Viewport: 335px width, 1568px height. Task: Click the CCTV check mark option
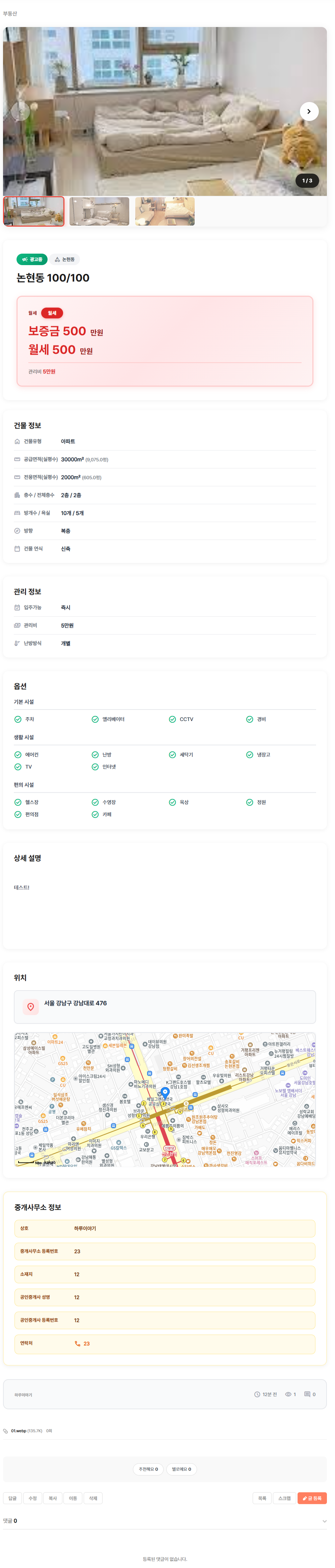(172, 719)
